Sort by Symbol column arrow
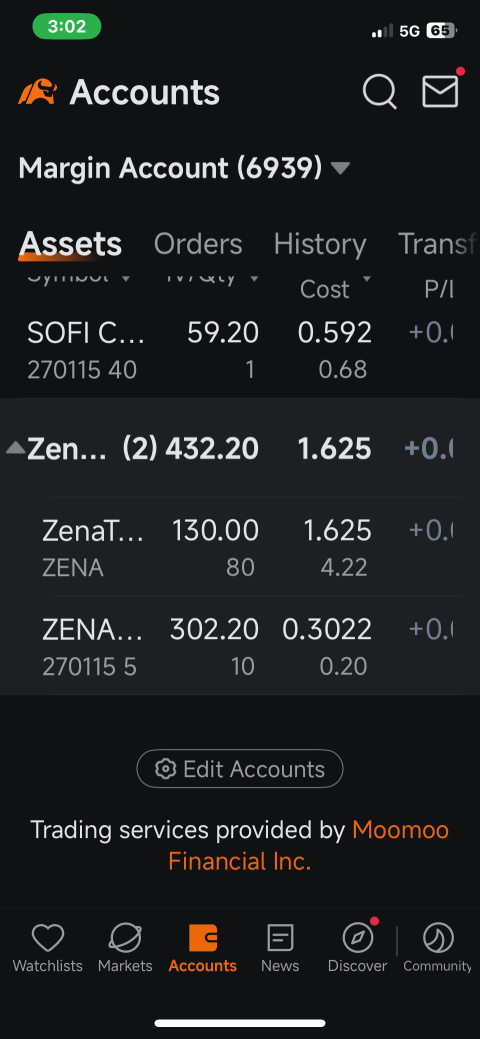This screenshot has height=1039, width=480. [x=125, y=278]
